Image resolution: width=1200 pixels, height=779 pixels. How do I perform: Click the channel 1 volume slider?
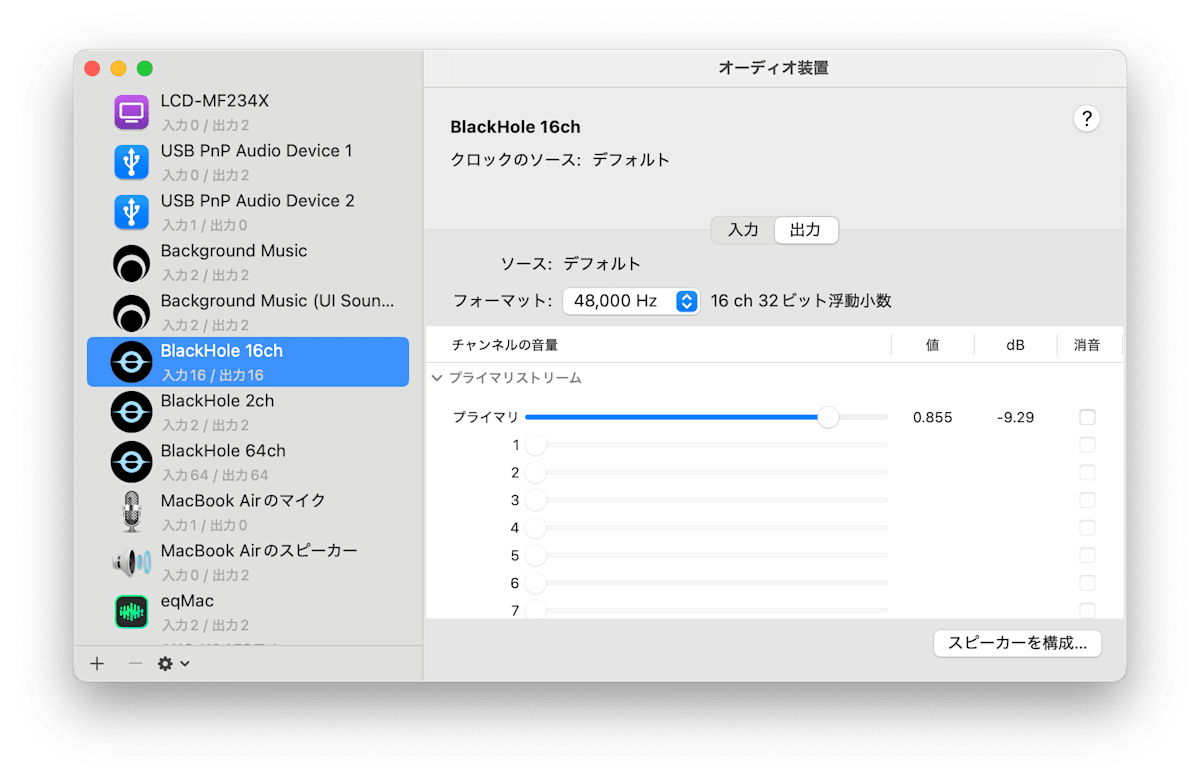pyautogui.click(x=706, y=445)
